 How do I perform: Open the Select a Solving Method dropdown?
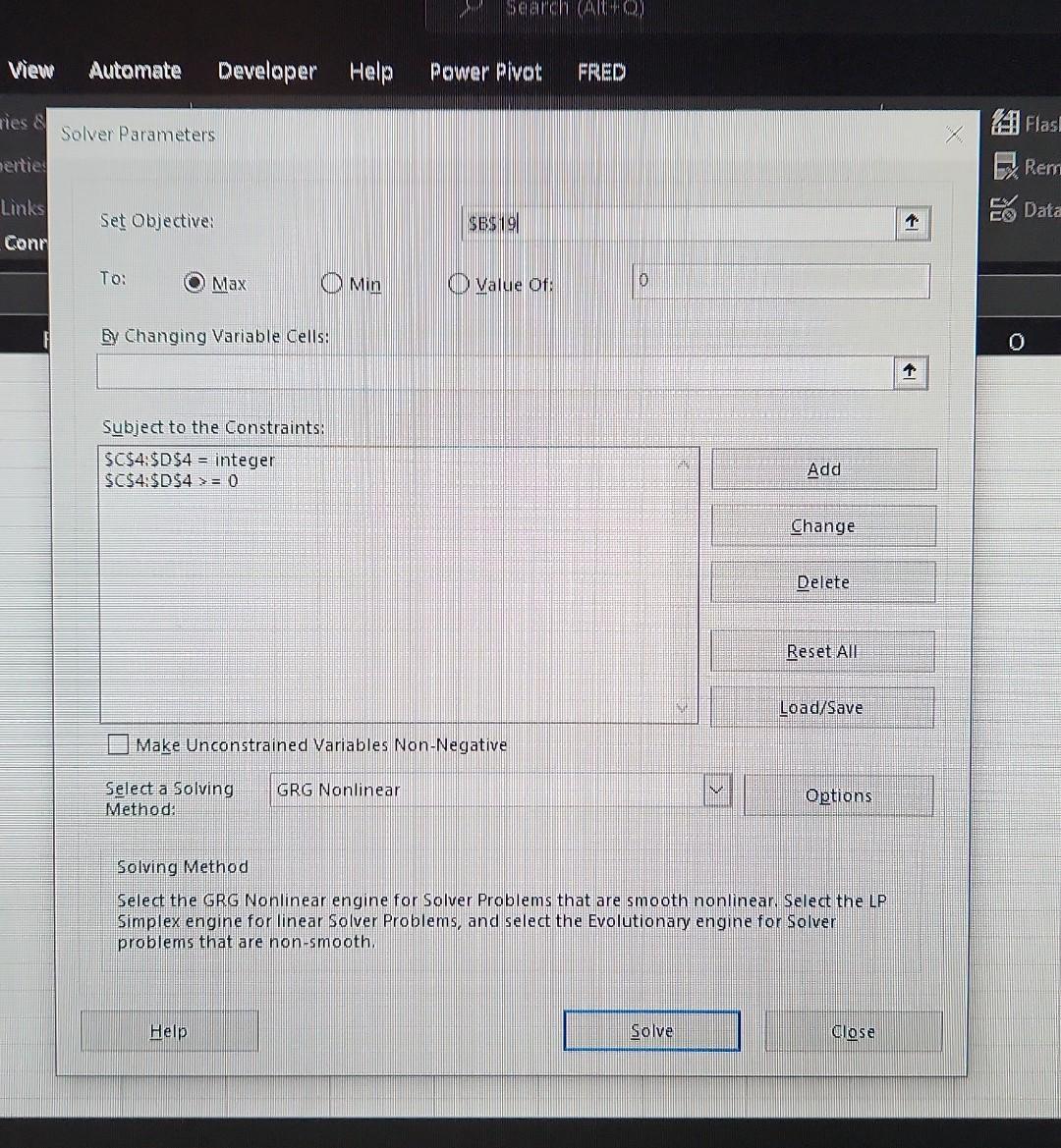[716, 791]
